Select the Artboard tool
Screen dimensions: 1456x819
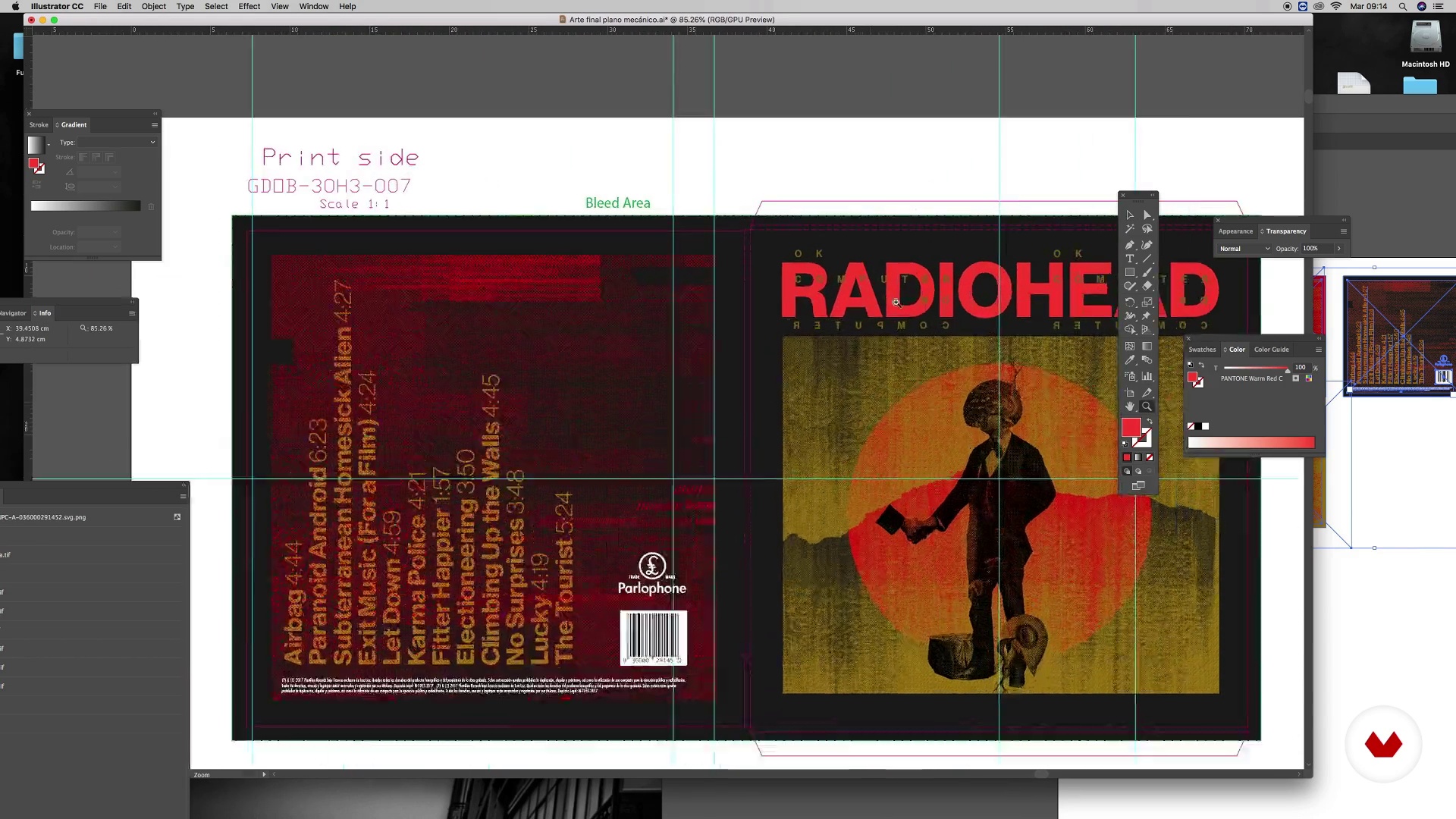(x=1130, y=393)
